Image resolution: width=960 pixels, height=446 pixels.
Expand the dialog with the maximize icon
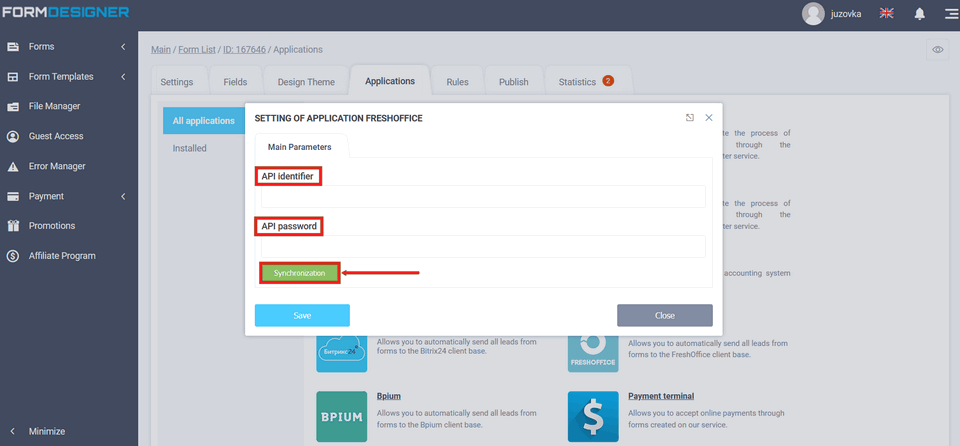click(x=690, y=118)
